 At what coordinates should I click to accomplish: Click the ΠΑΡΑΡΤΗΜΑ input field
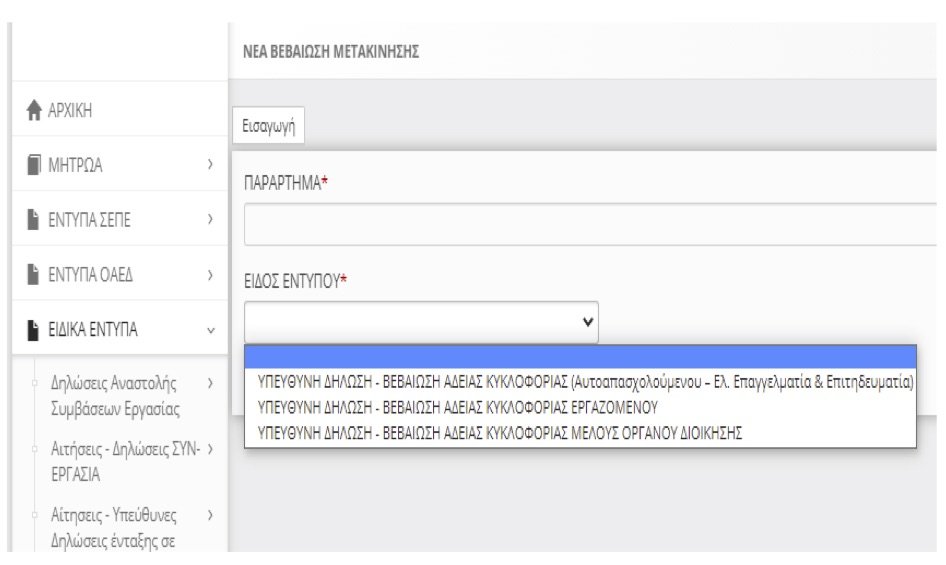pos(590,224)
